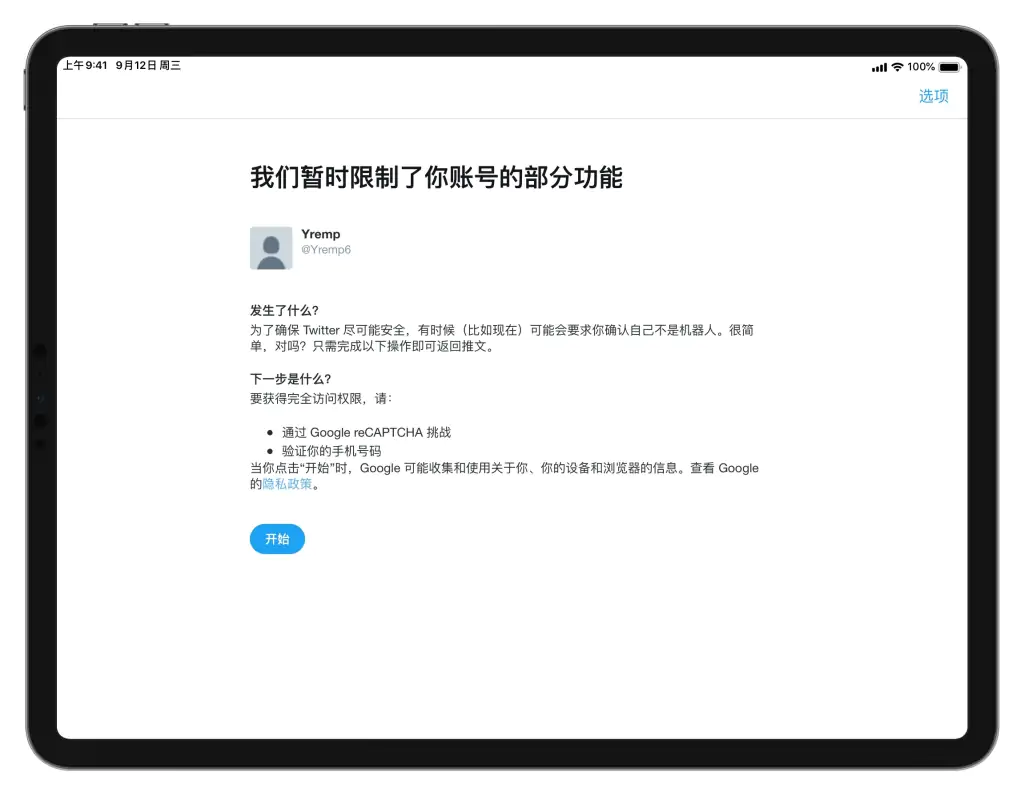The height and width of the screenshot is (796, 1024).
Task: Click the 发生了什么? subheading
Action: click(284, 310)
